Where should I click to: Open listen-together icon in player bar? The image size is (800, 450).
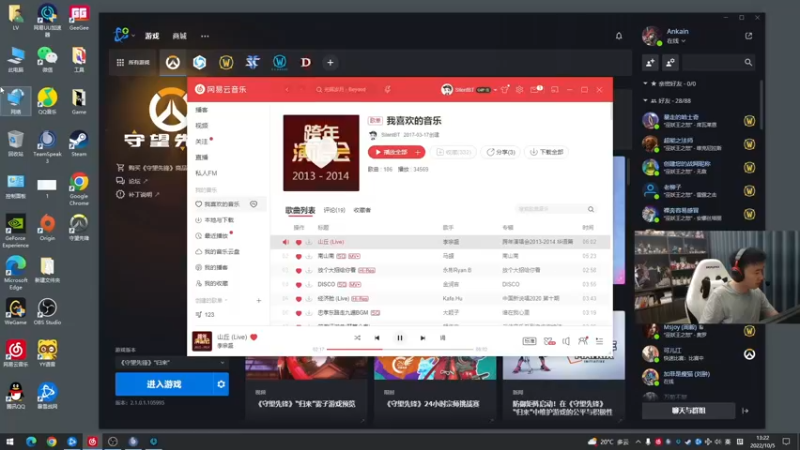pos(583,341)
